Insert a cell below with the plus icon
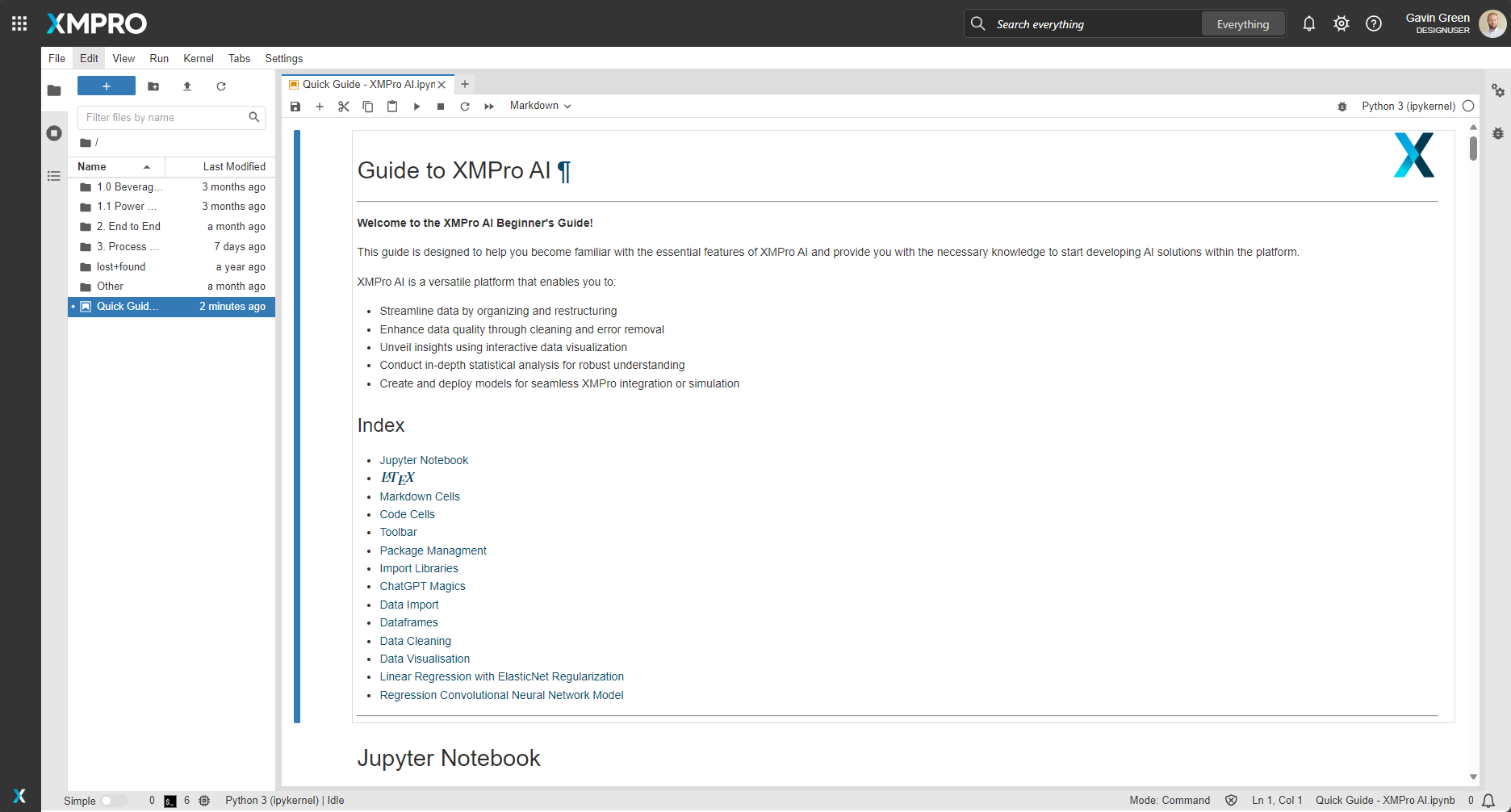The height and width of the screenshot is (812, 1511). click(320, 107)
